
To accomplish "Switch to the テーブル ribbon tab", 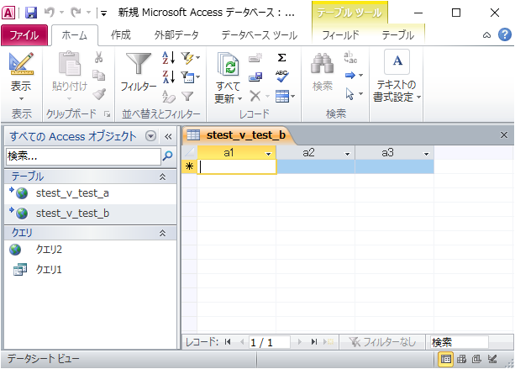I will (398, 35).
